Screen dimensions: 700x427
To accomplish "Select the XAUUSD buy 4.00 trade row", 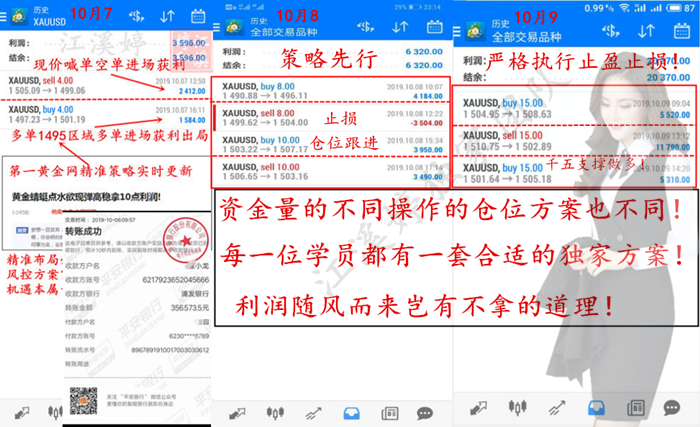I will (x=107, y=115).
